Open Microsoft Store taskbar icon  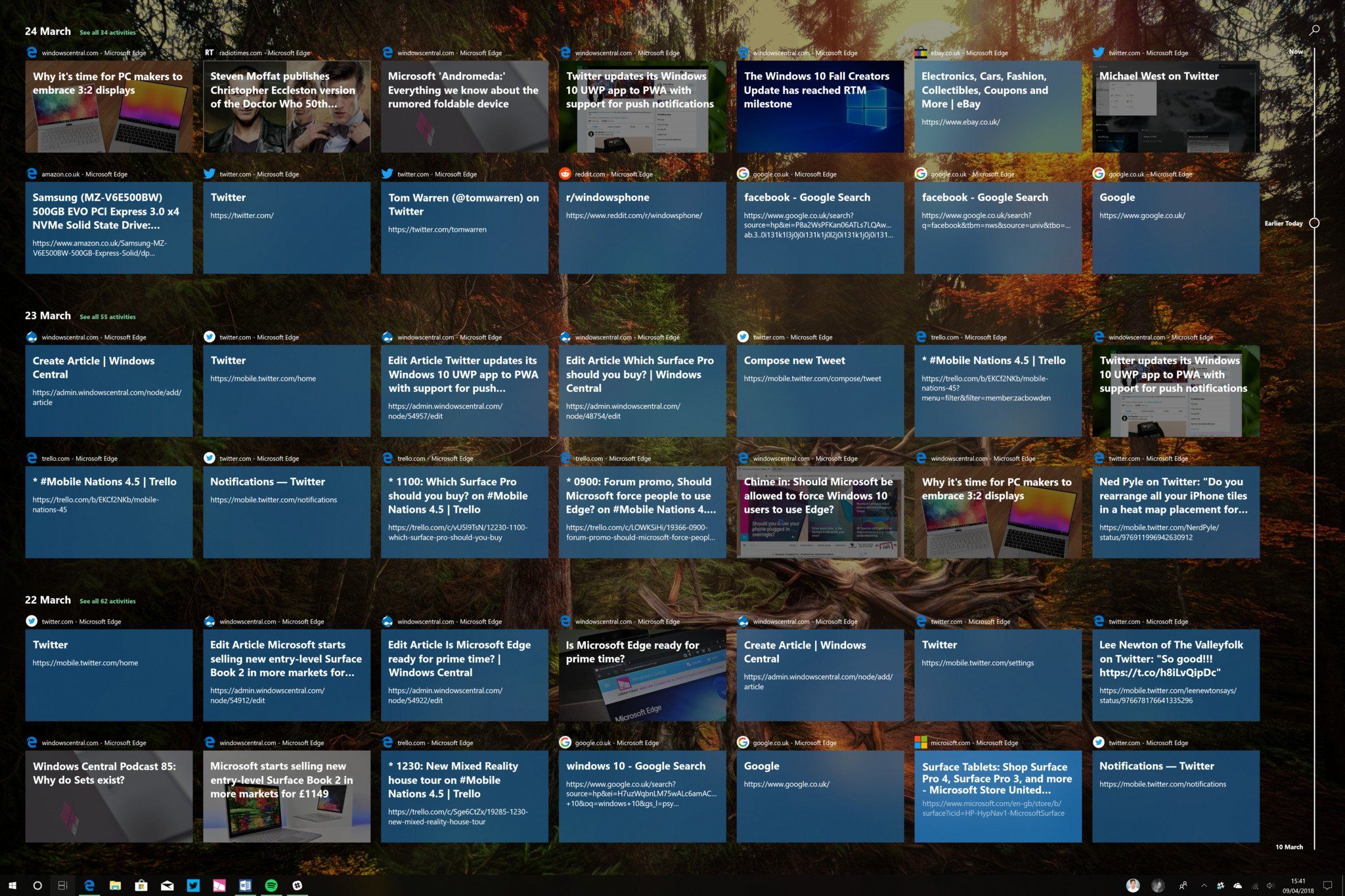pyautogui.click(x=141, y=885)
